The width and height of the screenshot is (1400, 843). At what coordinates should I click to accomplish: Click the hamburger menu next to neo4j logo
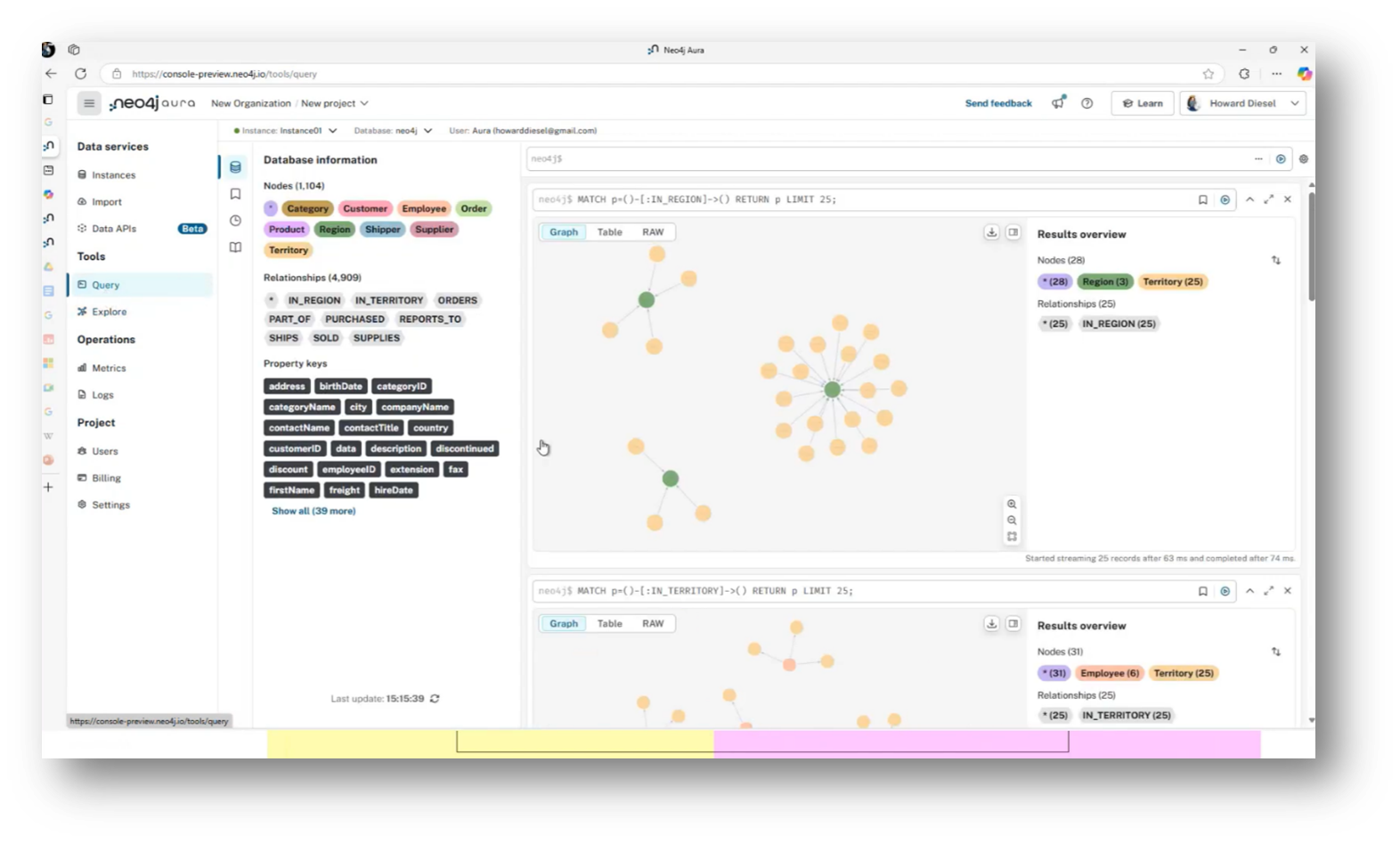coord(89,103)
